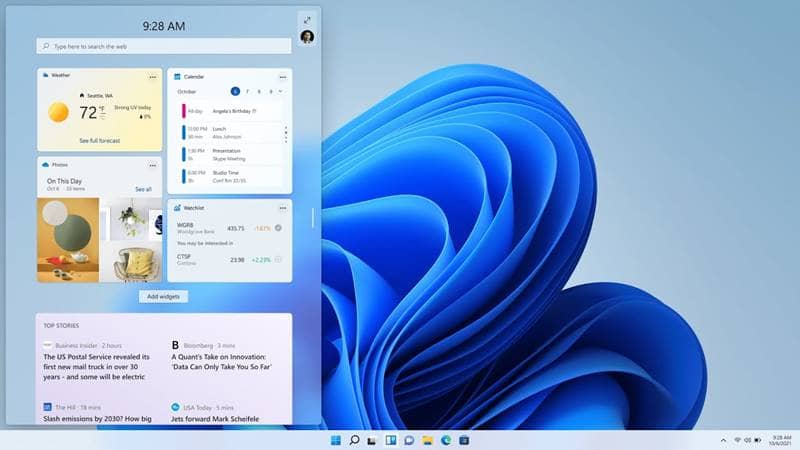Click the Add widgets button
800x450 pixels.
[x=163, y=296]
